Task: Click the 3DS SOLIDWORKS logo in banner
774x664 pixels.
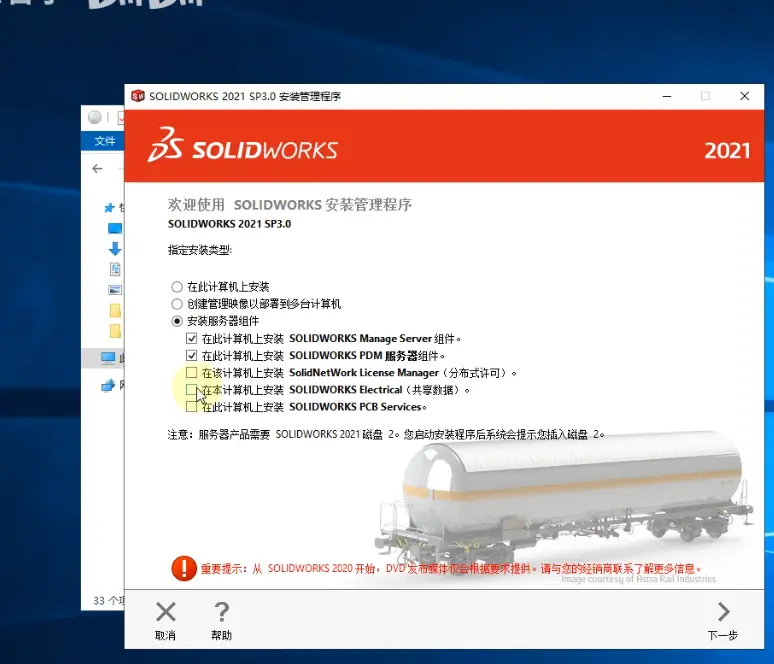Action: point(242,145)
